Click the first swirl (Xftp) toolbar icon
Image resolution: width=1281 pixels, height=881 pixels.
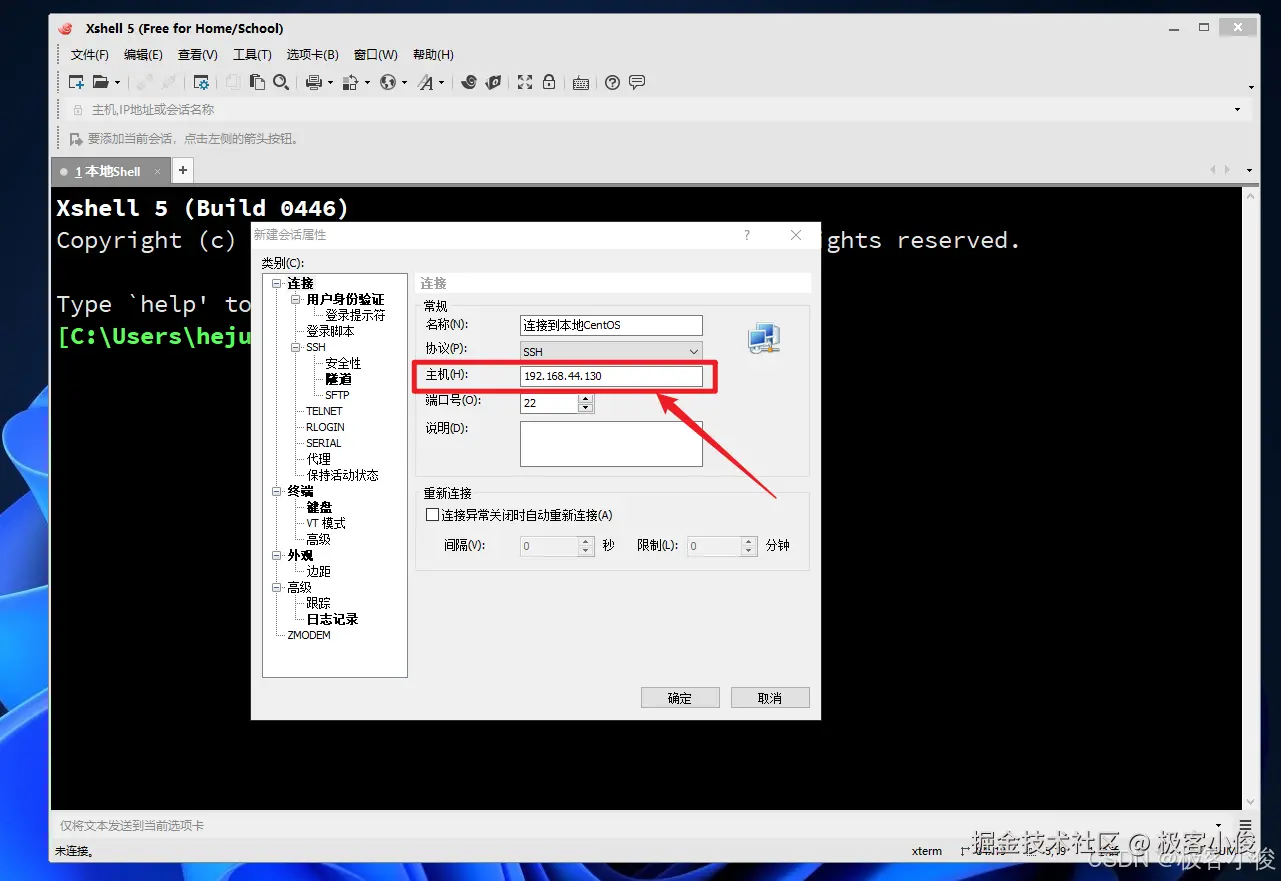(x=469, y=83)
